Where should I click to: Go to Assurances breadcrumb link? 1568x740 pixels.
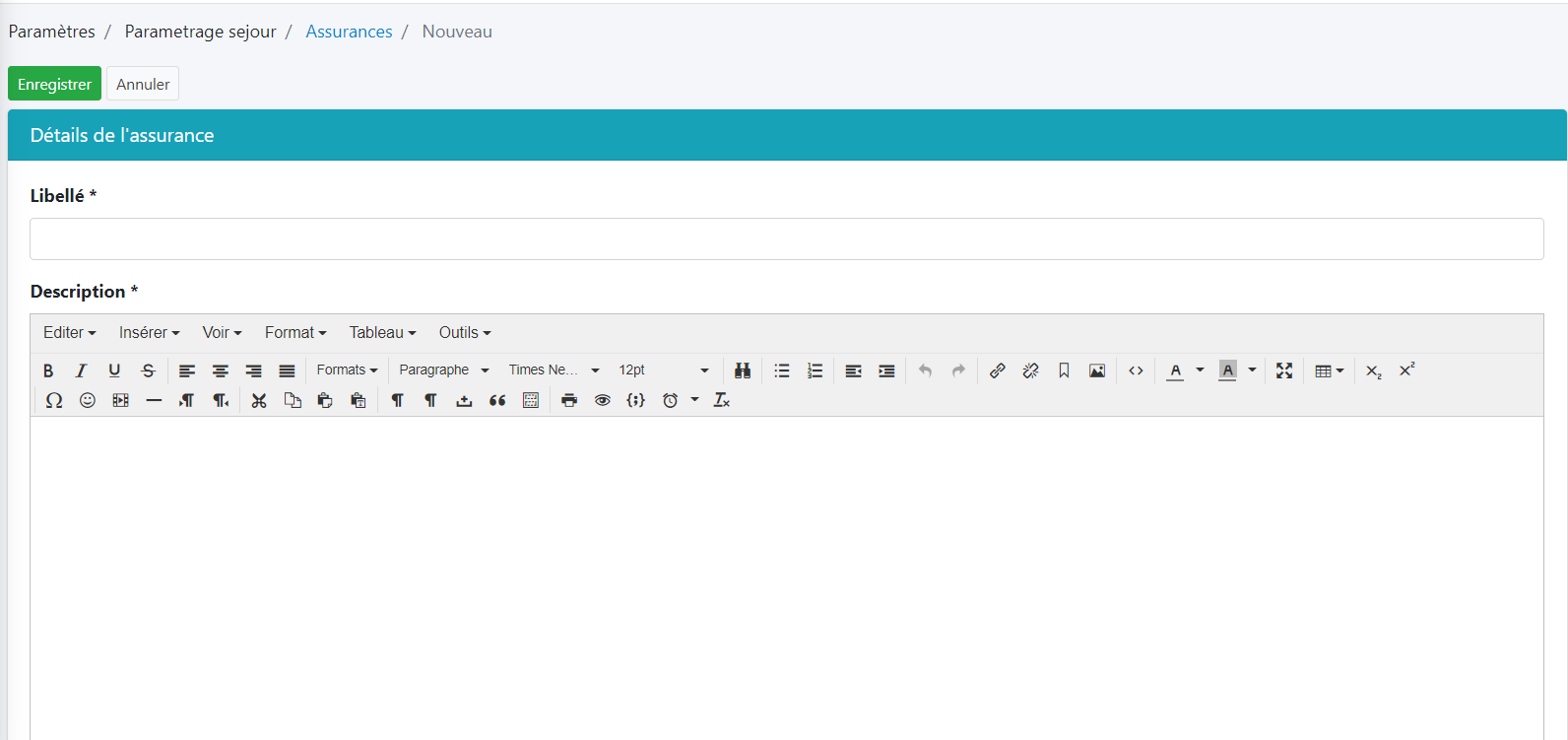[349, 32]
